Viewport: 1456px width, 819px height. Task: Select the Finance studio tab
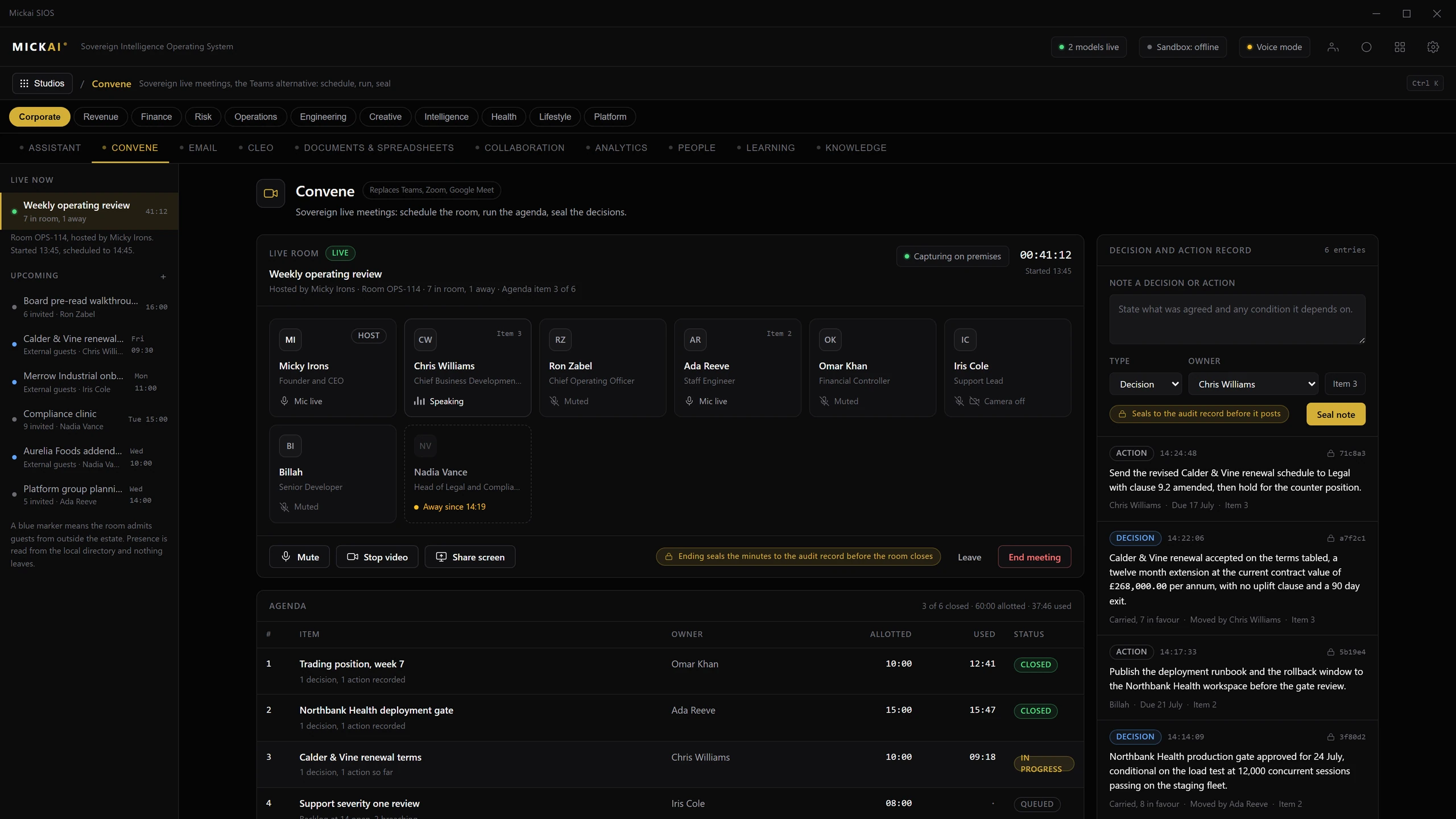156,117
